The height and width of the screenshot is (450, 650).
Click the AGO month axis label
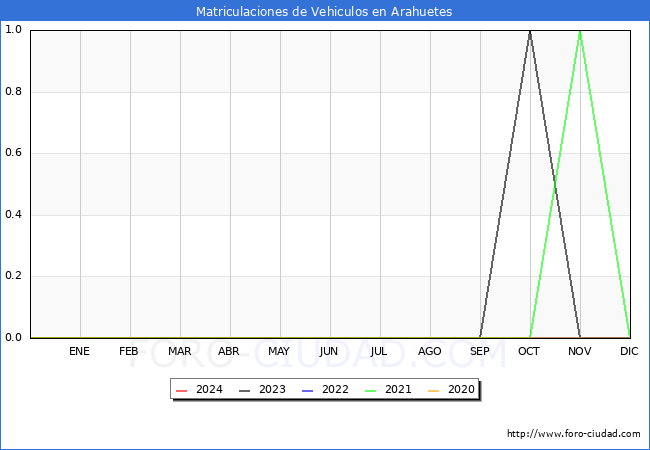429,351
